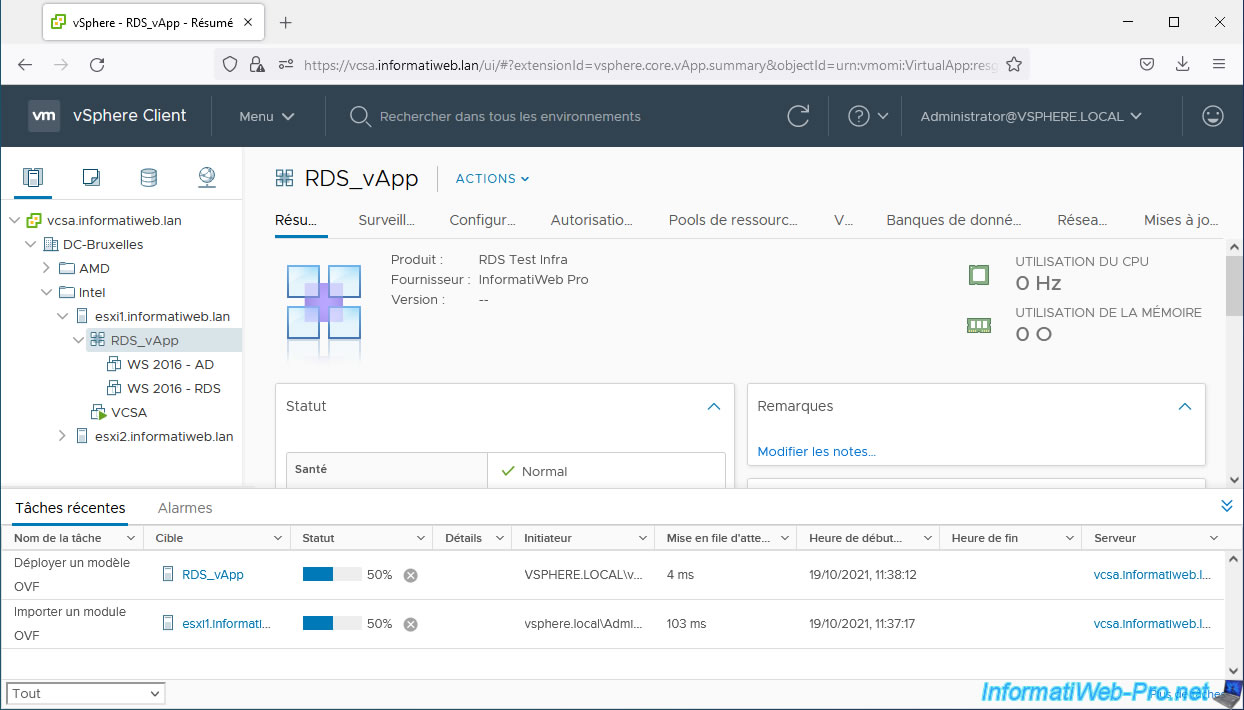The width and height of the screenshot is (1244, 710).
Task: Click the site security shield icon
Action: (230, 64)
